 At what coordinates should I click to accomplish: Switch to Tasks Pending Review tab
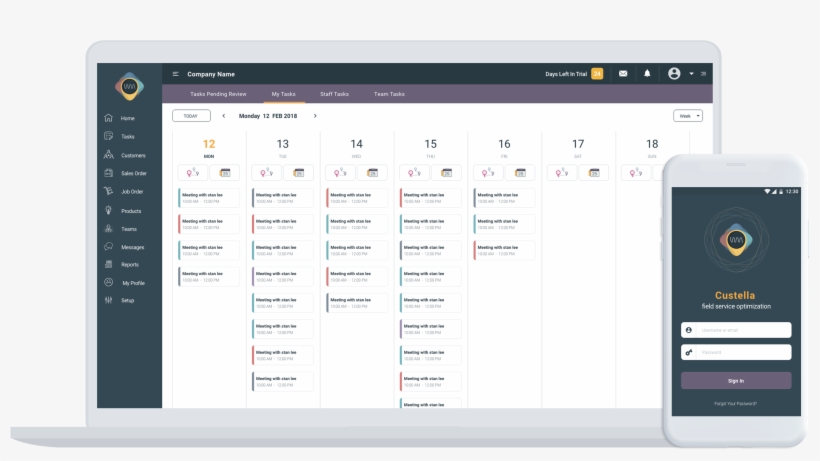coord(218,94)
